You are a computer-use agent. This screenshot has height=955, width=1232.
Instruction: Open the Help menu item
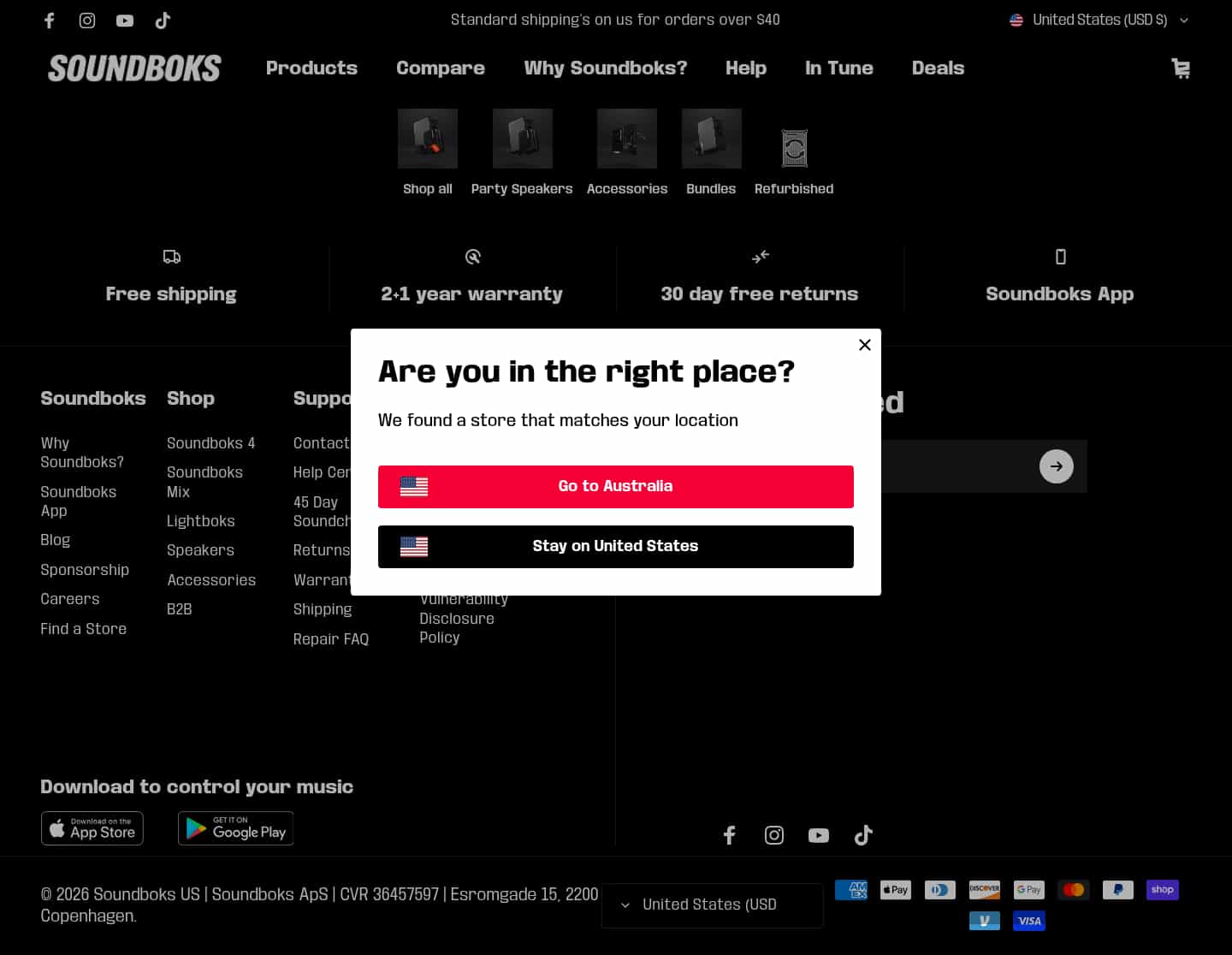[746, 68]
